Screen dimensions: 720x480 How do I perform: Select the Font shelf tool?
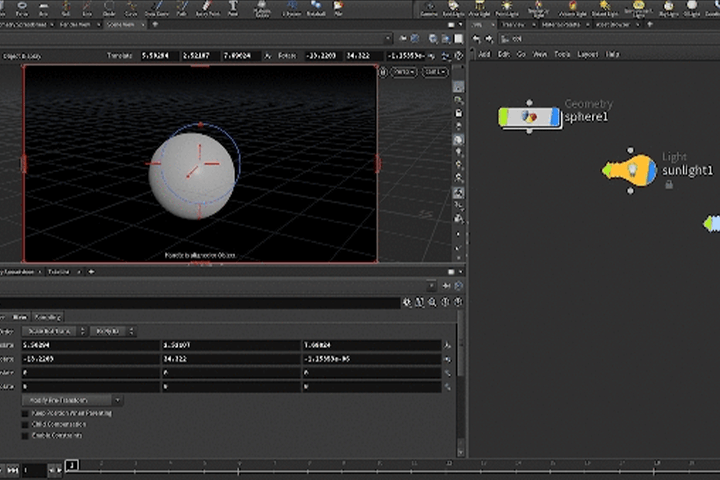click(x=233, y=8)
